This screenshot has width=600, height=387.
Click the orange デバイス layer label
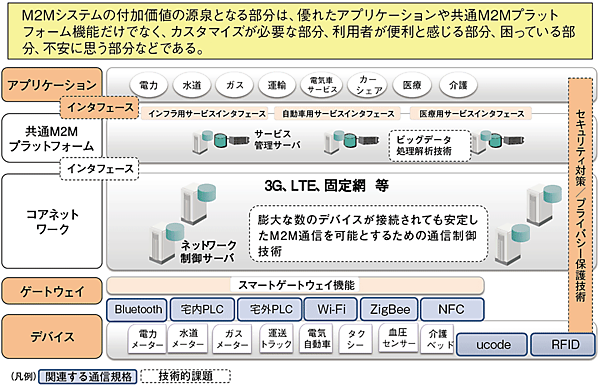tap(52, 336)
